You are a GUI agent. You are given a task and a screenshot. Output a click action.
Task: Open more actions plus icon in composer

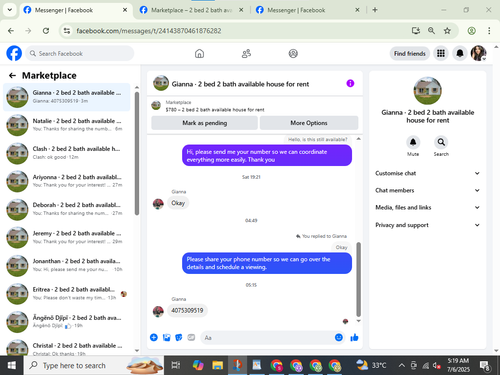[154, 337]
